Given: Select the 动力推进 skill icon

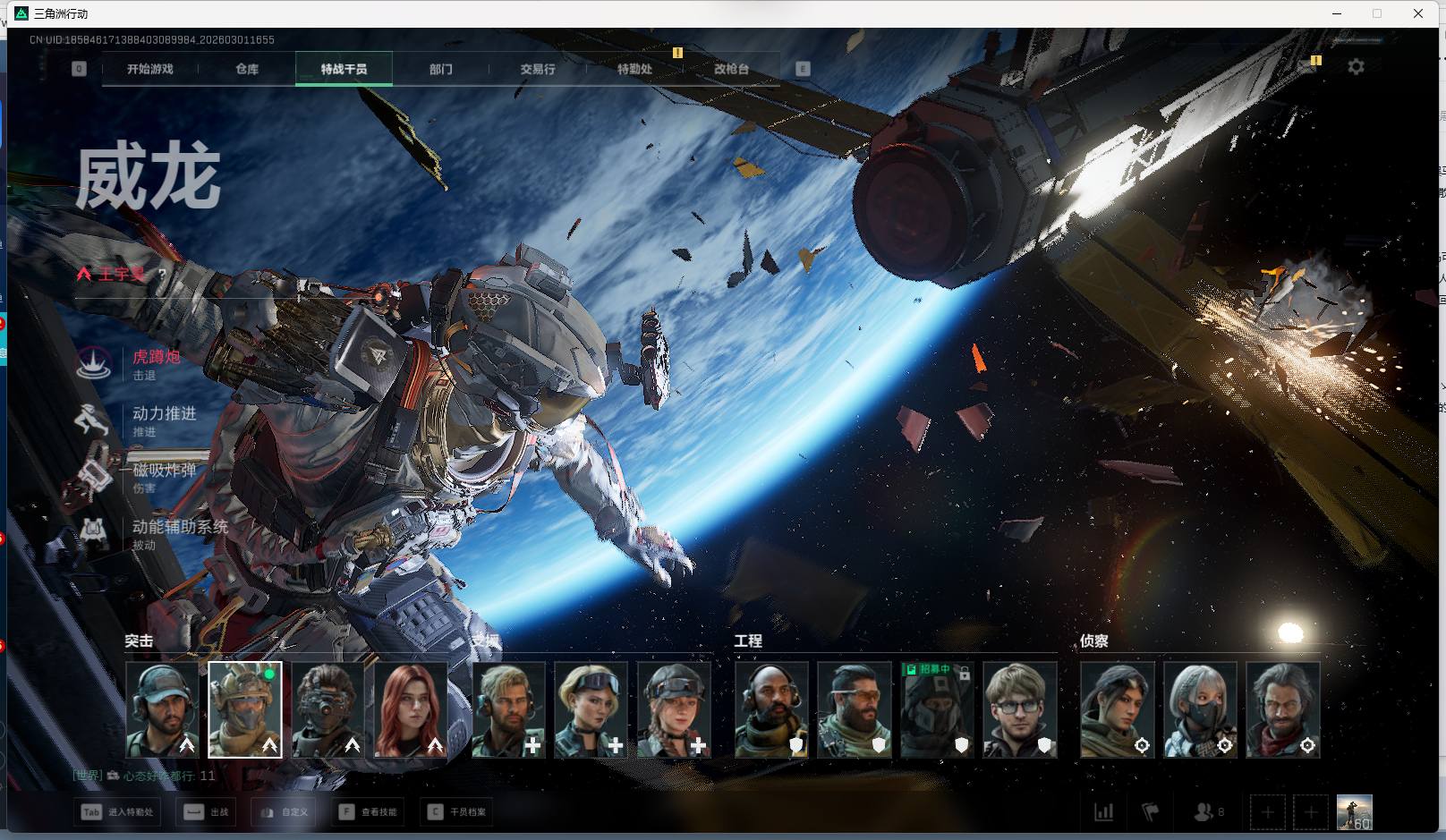Looking at the screenshot, I should pos(93,420).
